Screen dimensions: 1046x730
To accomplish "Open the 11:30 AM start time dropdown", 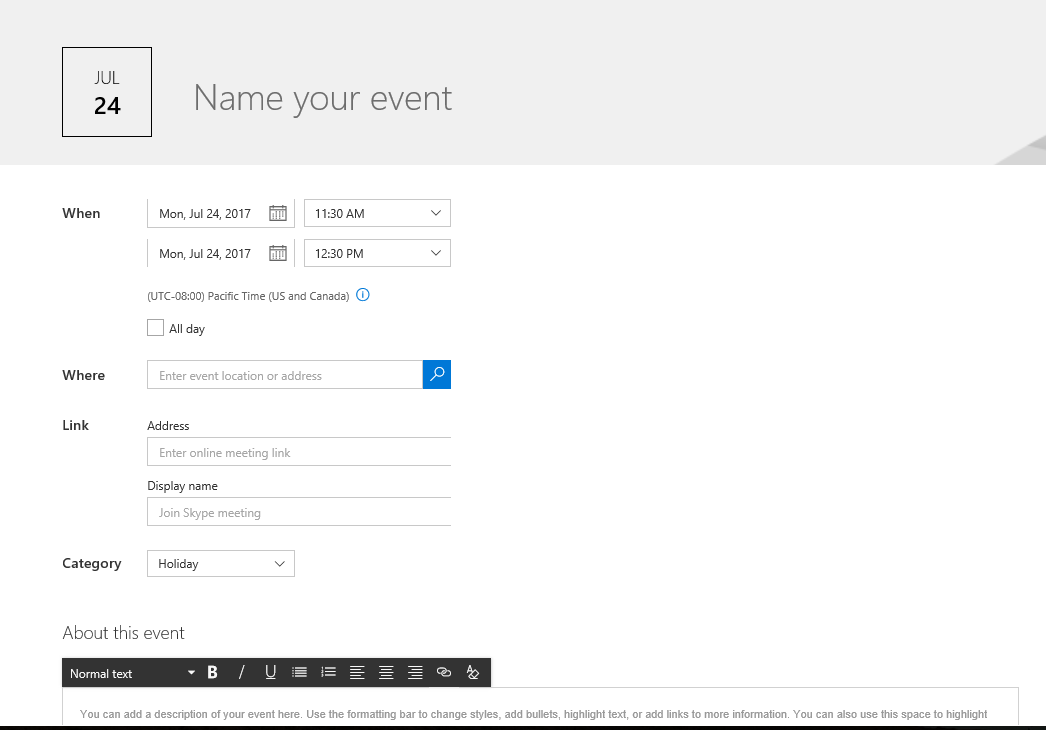I will [x=376, y=212].
